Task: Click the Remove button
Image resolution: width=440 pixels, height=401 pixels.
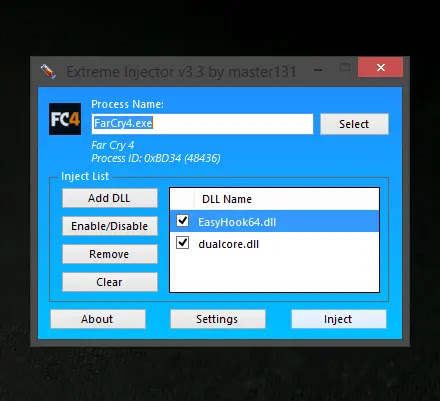Action: click(110, 254)
